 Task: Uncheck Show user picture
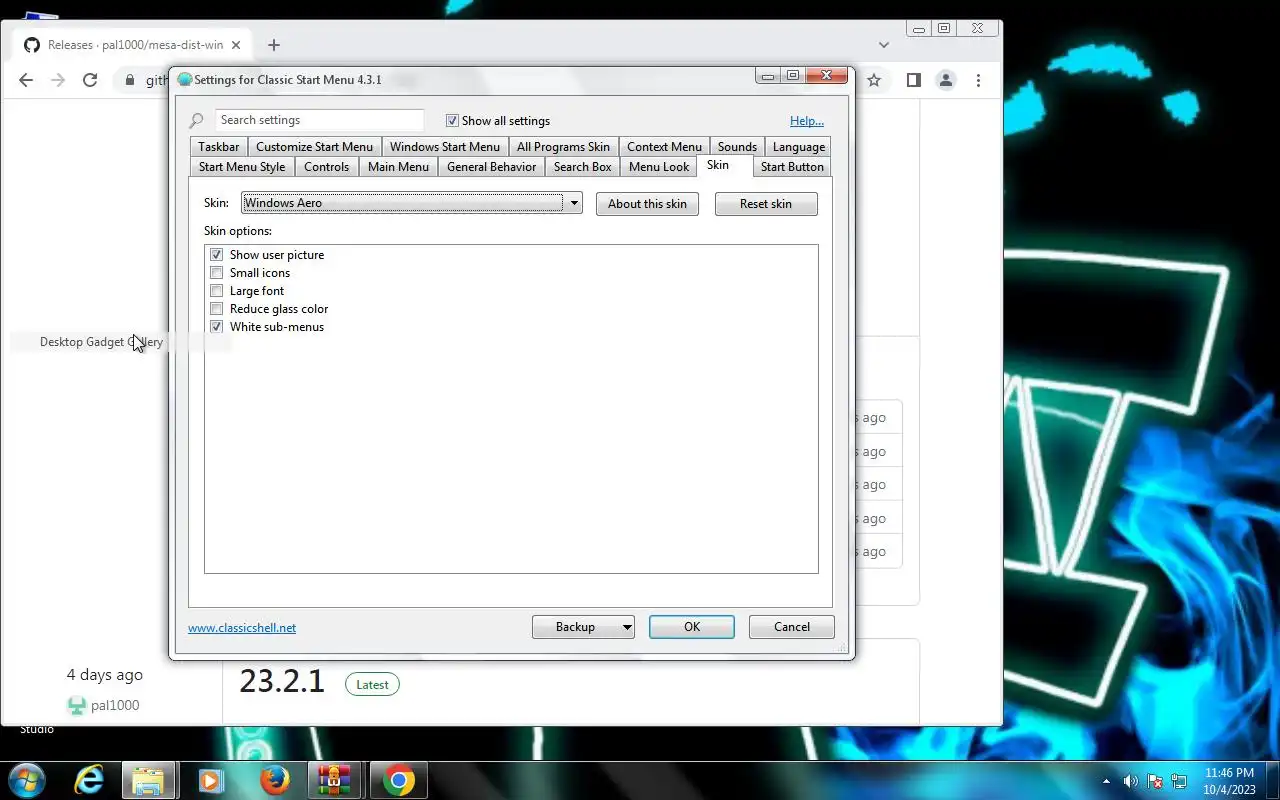click(x=216, y=255)
